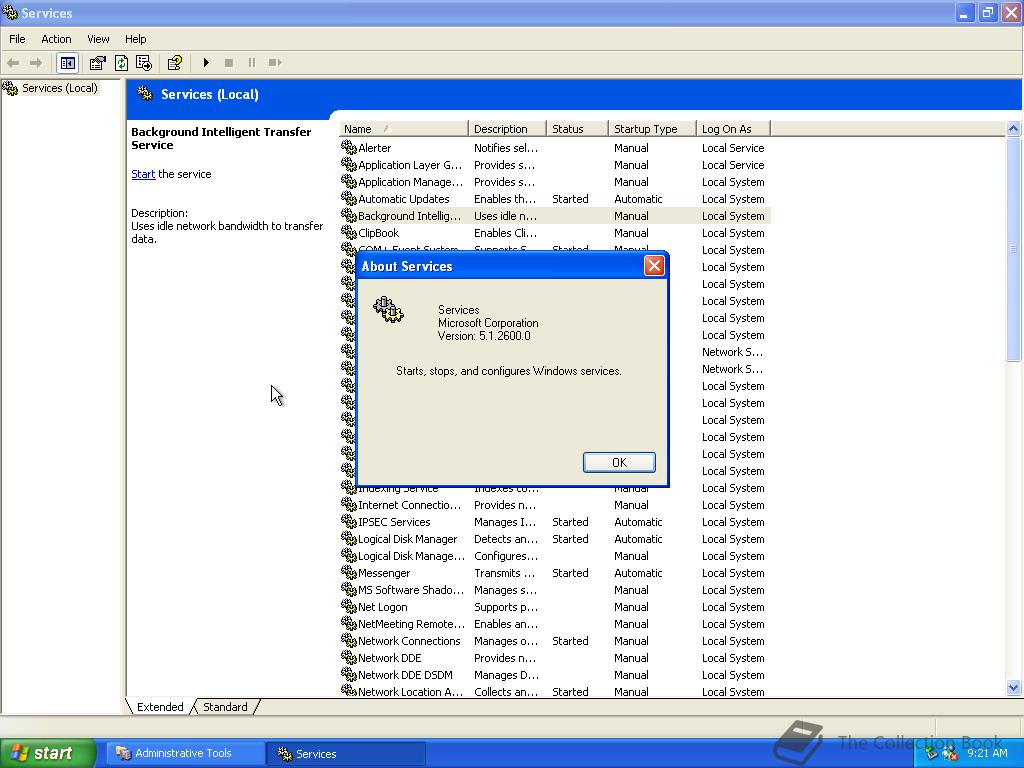Click the Automatic Updates service icon
The height and width of the screenshot is (768, 1024).
pos(349,199)
